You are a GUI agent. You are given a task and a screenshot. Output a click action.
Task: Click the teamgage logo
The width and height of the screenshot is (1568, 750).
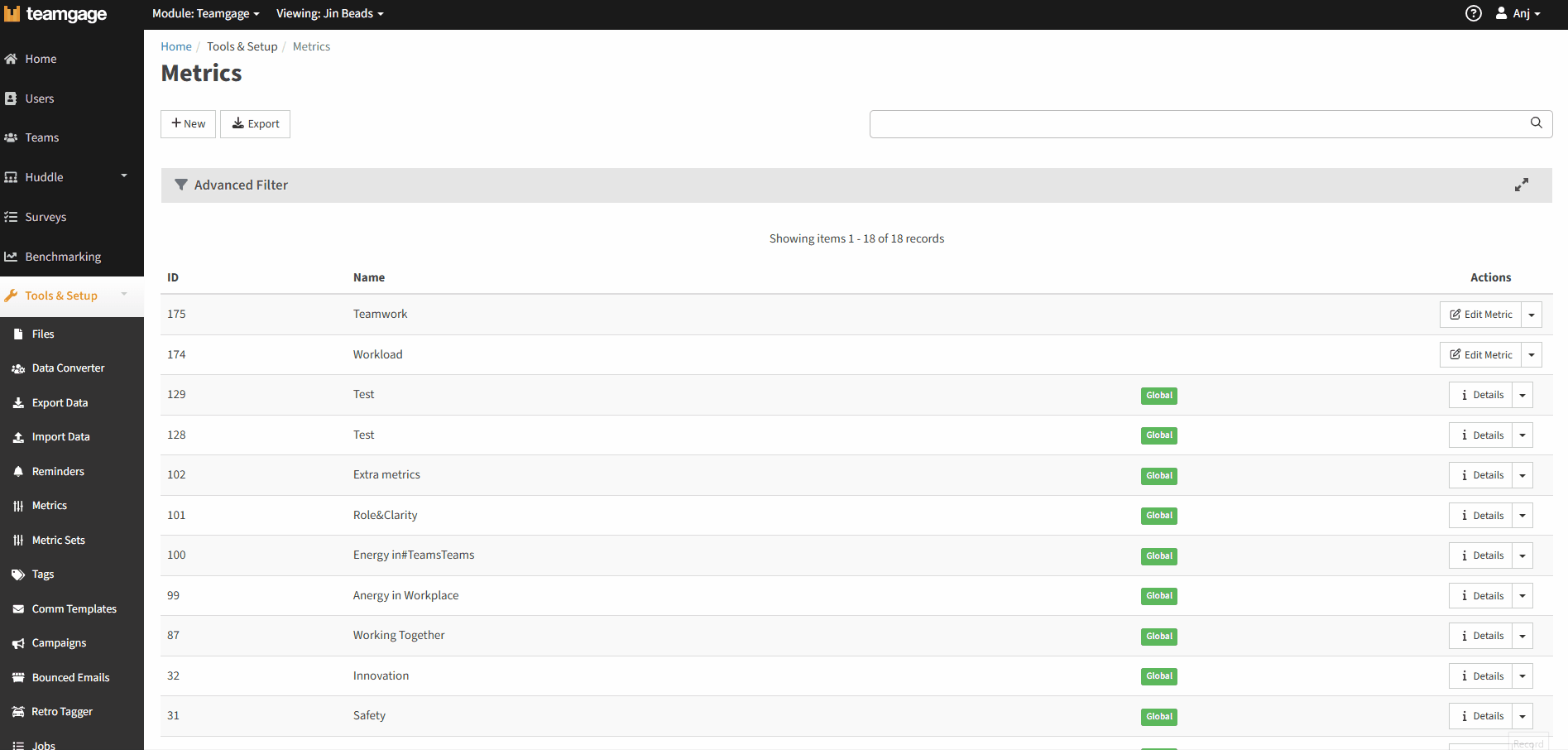point(55,14)
